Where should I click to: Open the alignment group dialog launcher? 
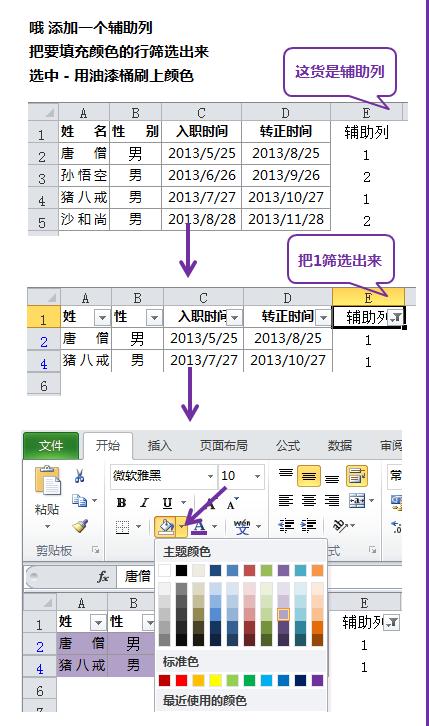372,550
